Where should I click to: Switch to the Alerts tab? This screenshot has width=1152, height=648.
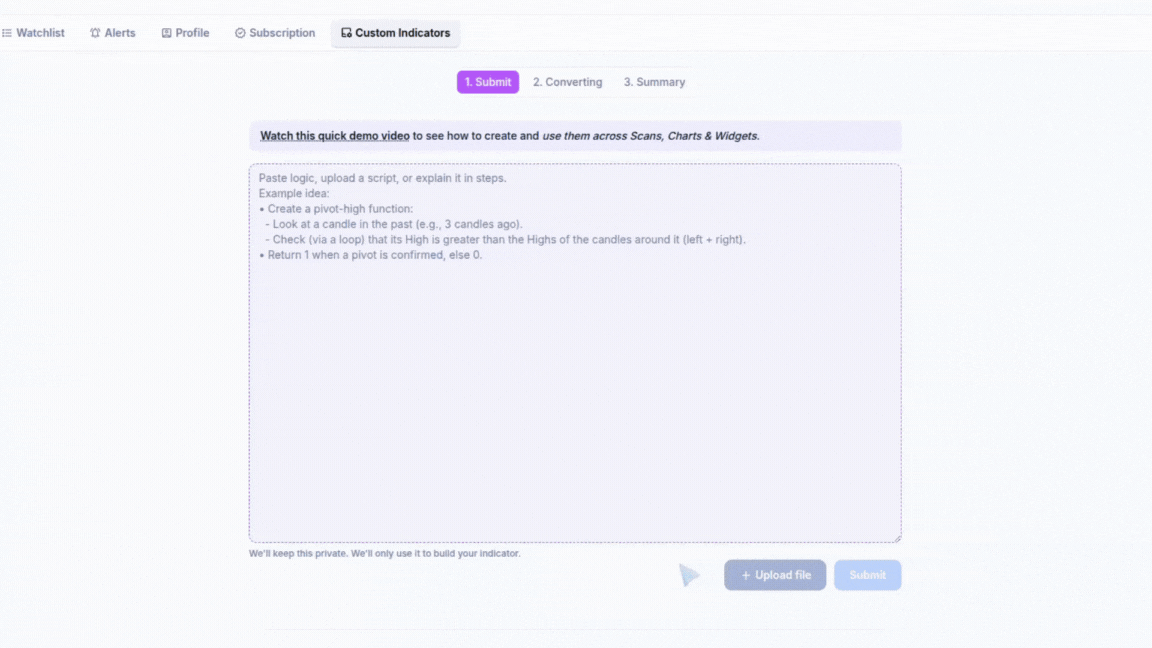click(x=119, y=33)
